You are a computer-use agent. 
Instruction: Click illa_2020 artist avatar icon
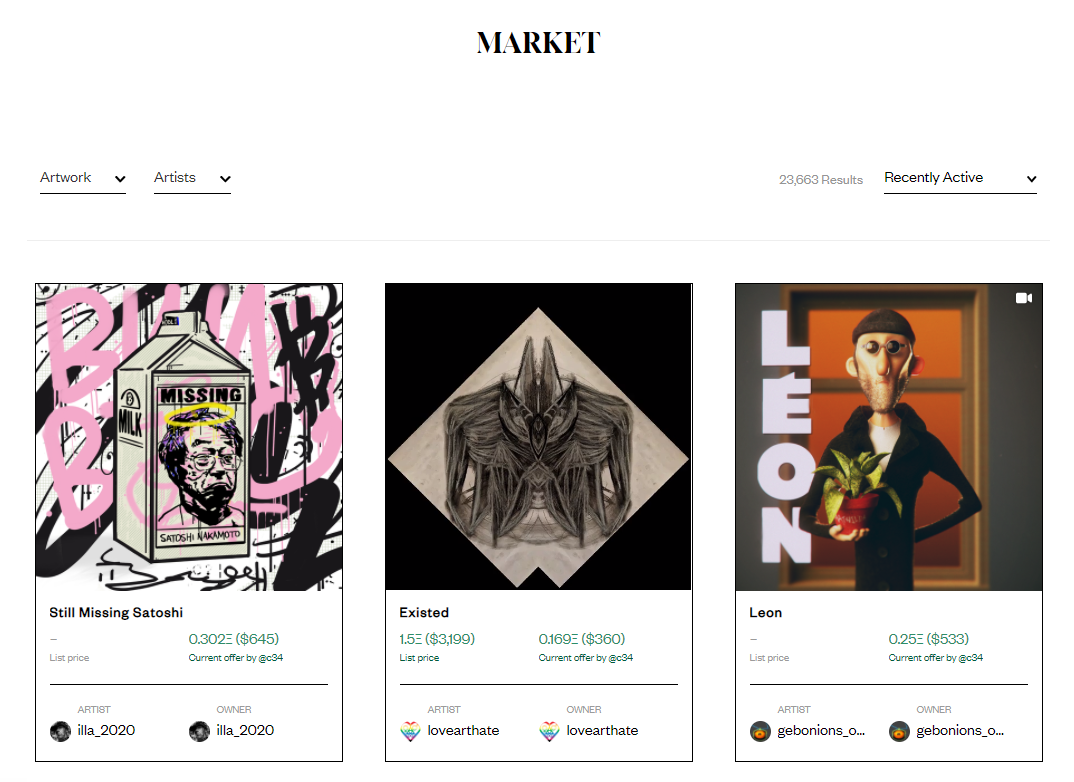(x=60, y=731)
